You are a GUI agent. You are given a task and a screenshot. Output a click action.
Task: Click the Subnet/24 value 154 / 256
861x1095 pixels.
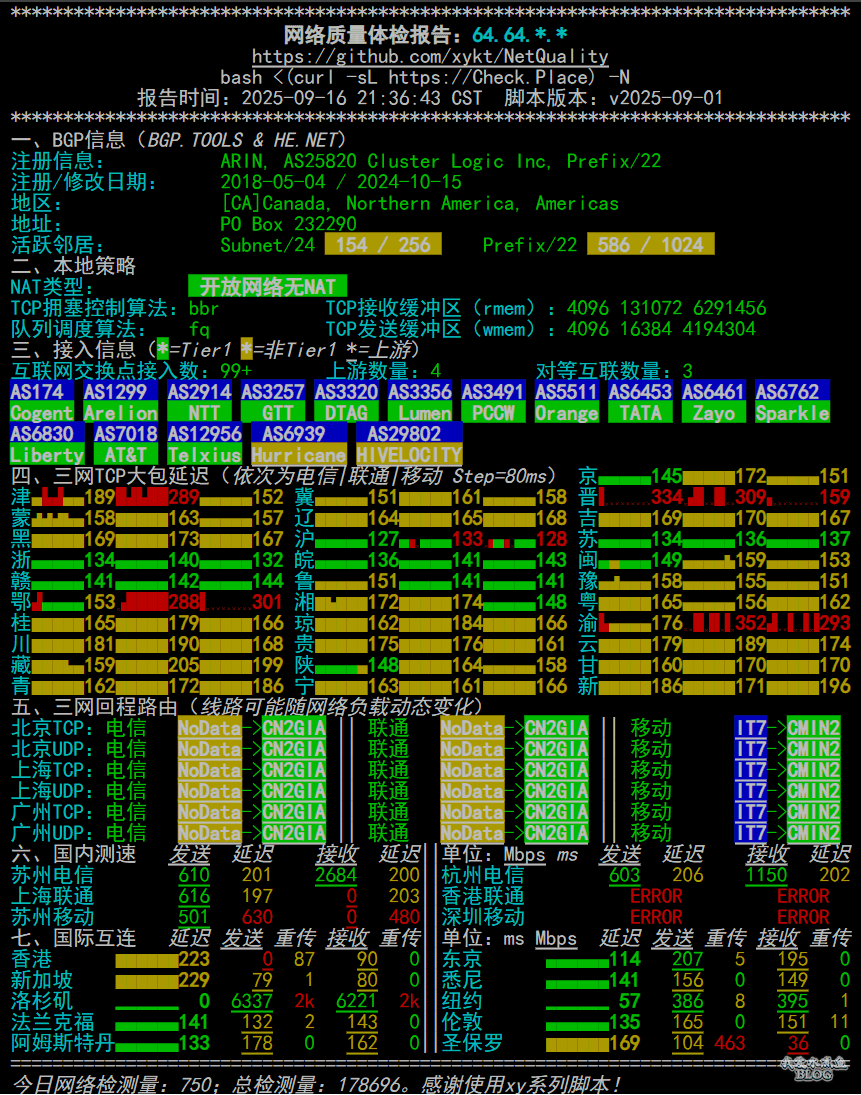tap(383, 244)
